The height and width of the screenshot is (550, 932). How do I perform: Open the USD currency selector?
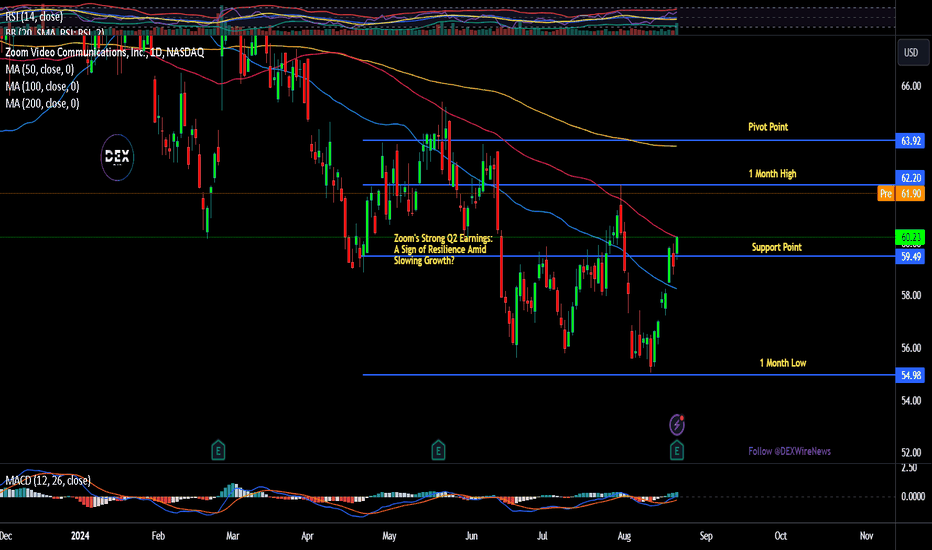point(911,52)
